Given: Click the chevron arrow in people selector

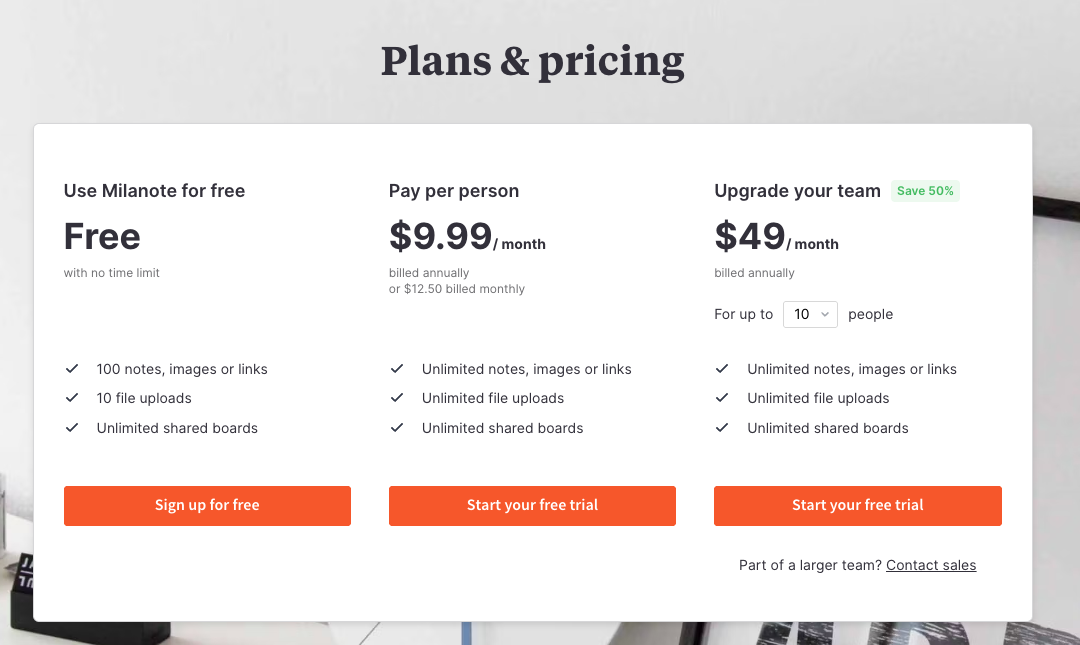Looking at the screenshot, I should point(824,314).
